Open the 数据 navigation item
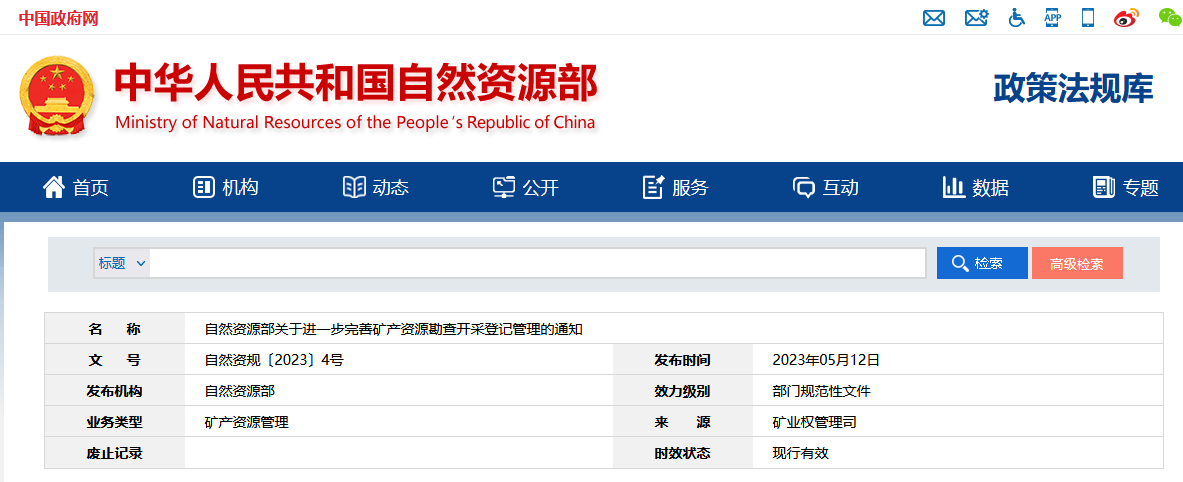Image resolution: width=1183 pixels, height=482 pixels. click(976, 187)
